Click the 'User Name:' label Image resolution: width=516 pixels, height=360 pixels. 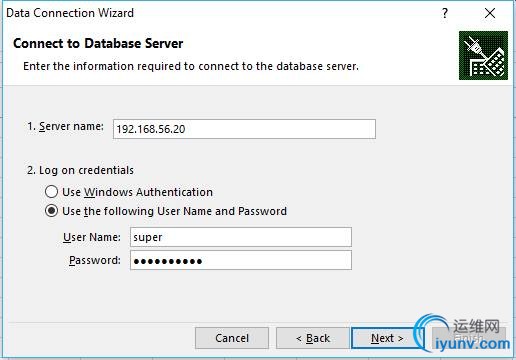pos(92,237)
